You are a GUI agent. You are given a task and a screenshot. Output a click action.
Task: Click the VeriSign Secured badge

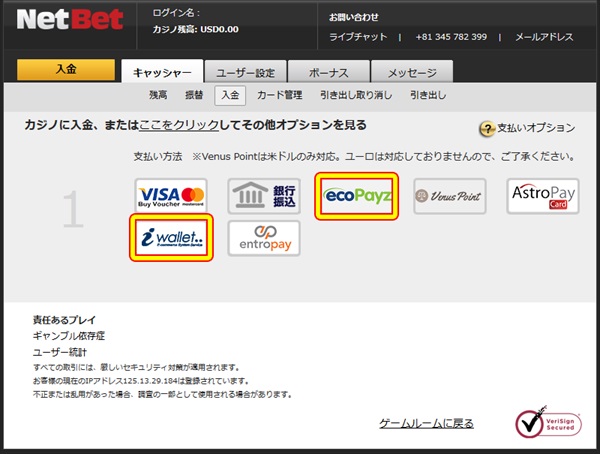click(x=548, y=423)
